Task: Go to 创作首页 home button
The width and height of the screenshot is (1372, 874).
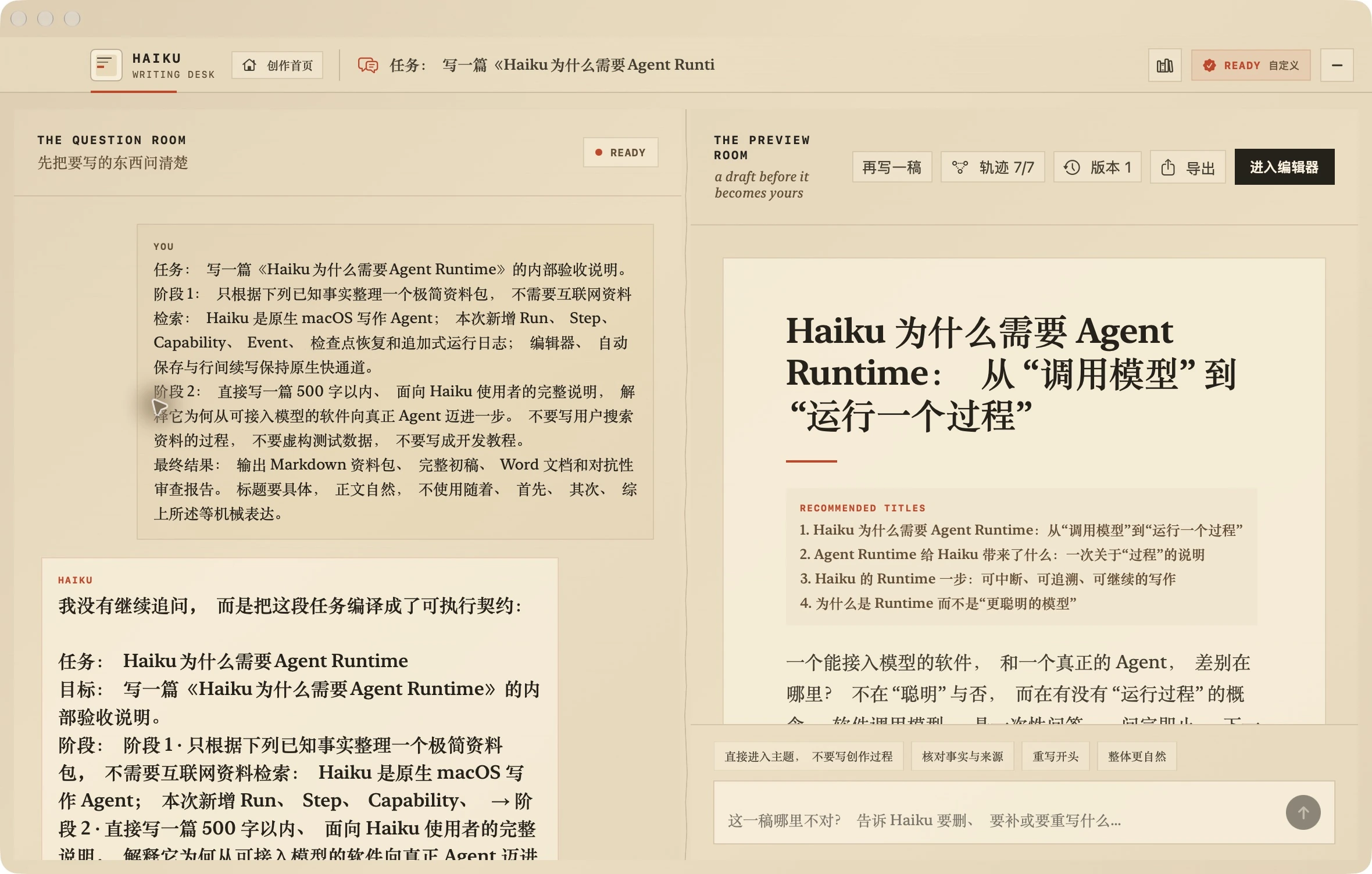Action: click(x=277, y=65)
